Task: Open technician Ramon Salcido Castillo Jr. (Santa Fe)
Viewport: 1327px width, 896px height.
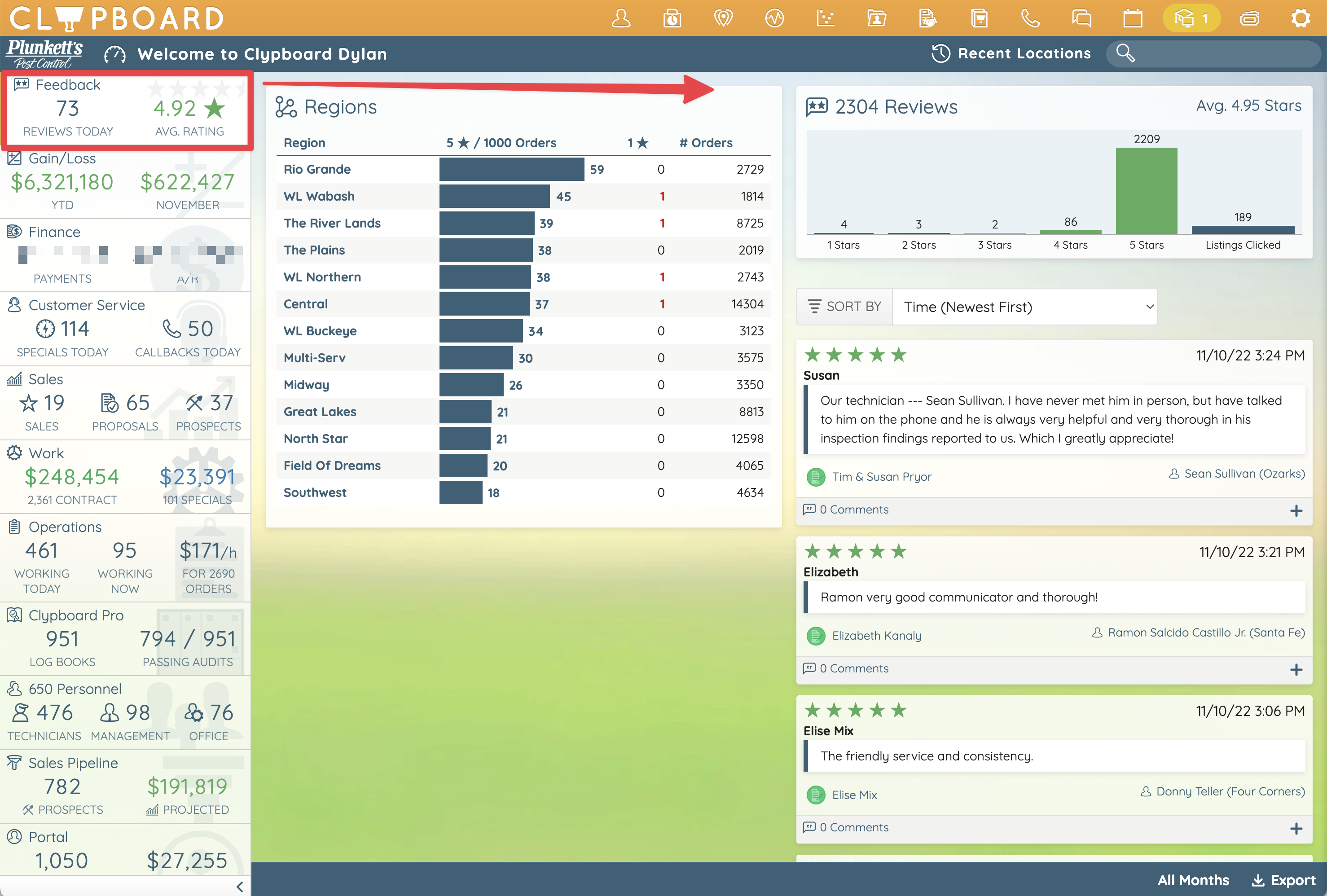Action: tap(1206, 633)
